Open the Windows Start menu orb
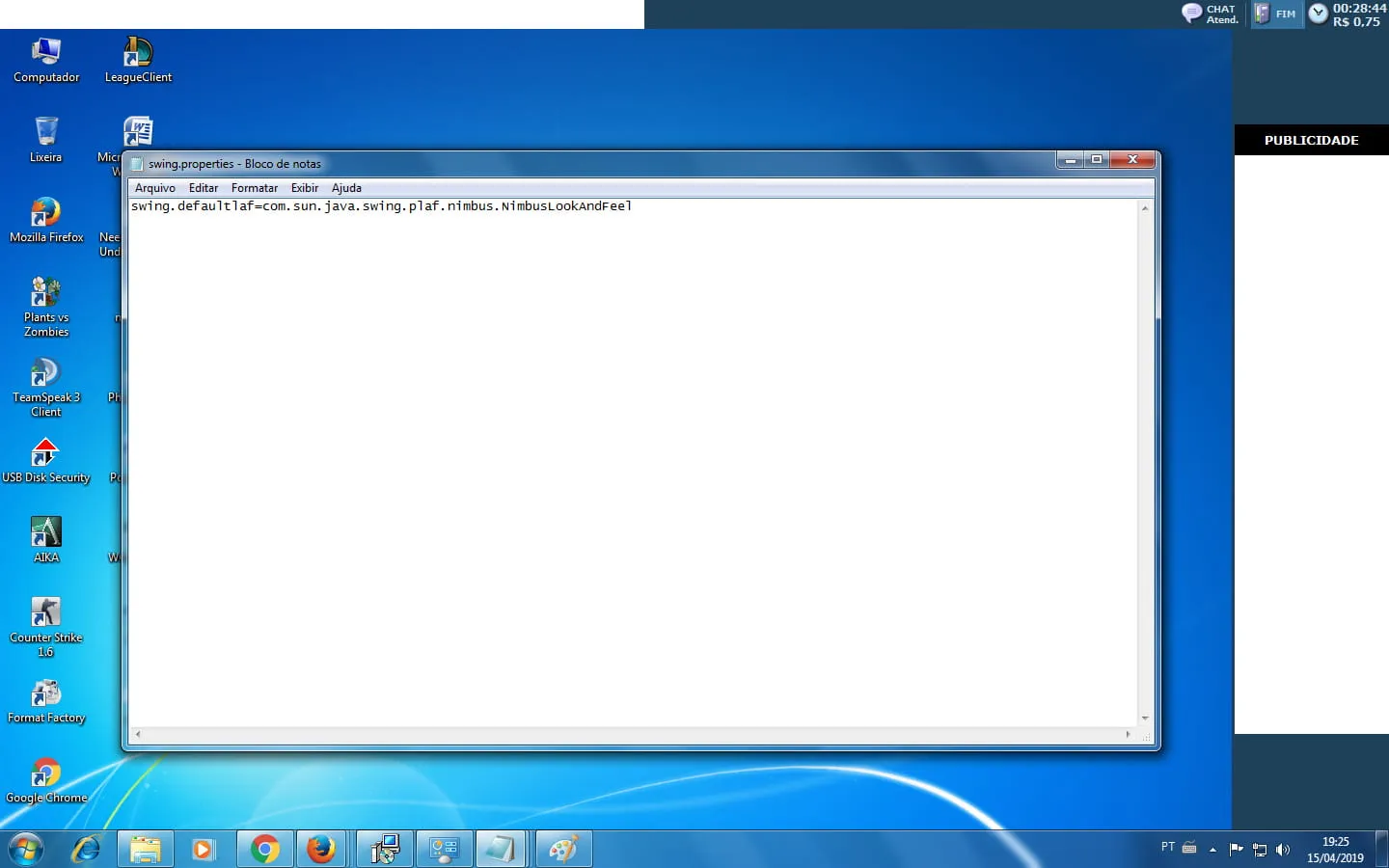 [26, 849]
